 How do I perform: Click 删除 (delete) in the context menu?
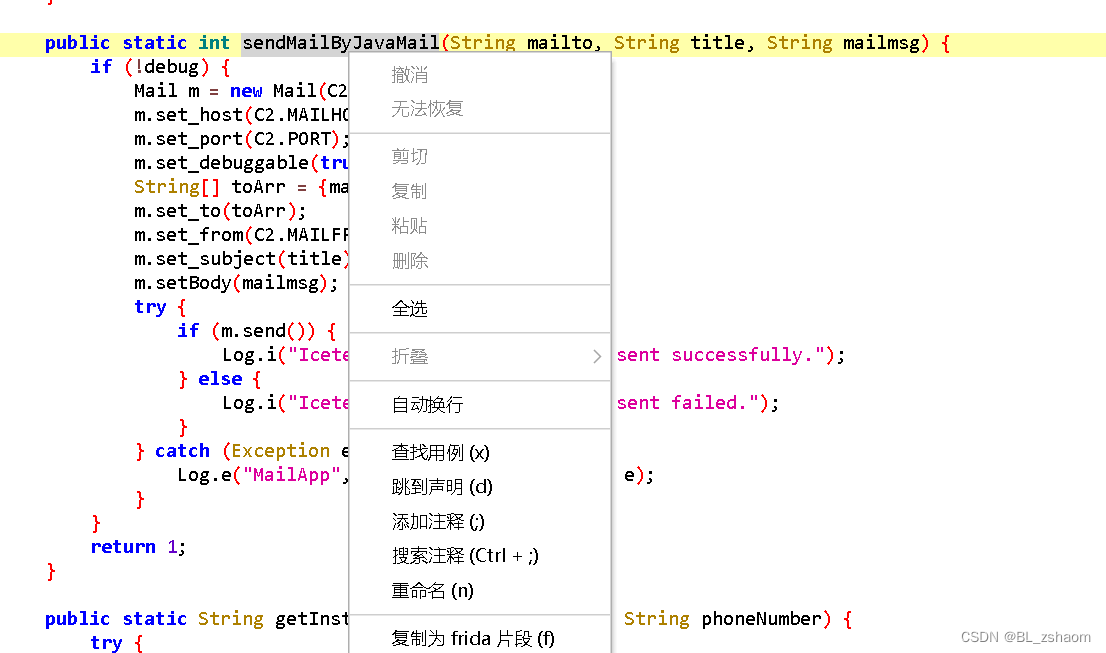480,261
